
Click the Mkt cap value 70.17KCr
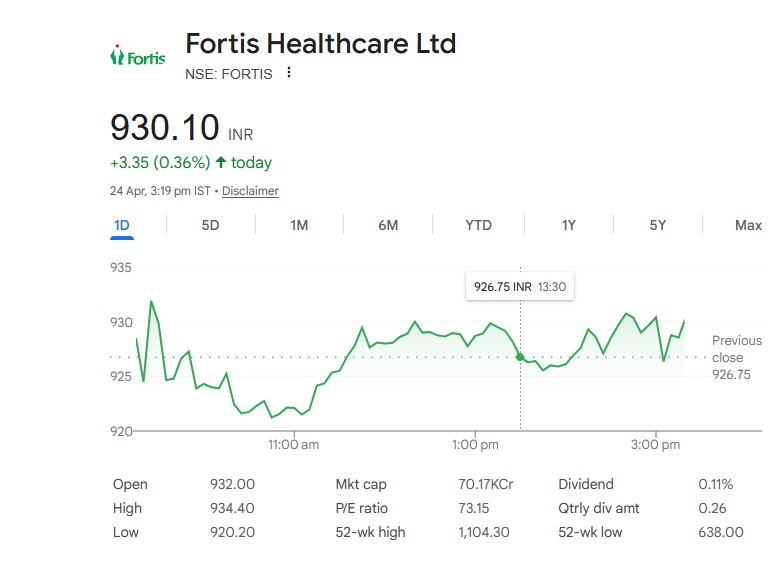click(x=485, y=484)
